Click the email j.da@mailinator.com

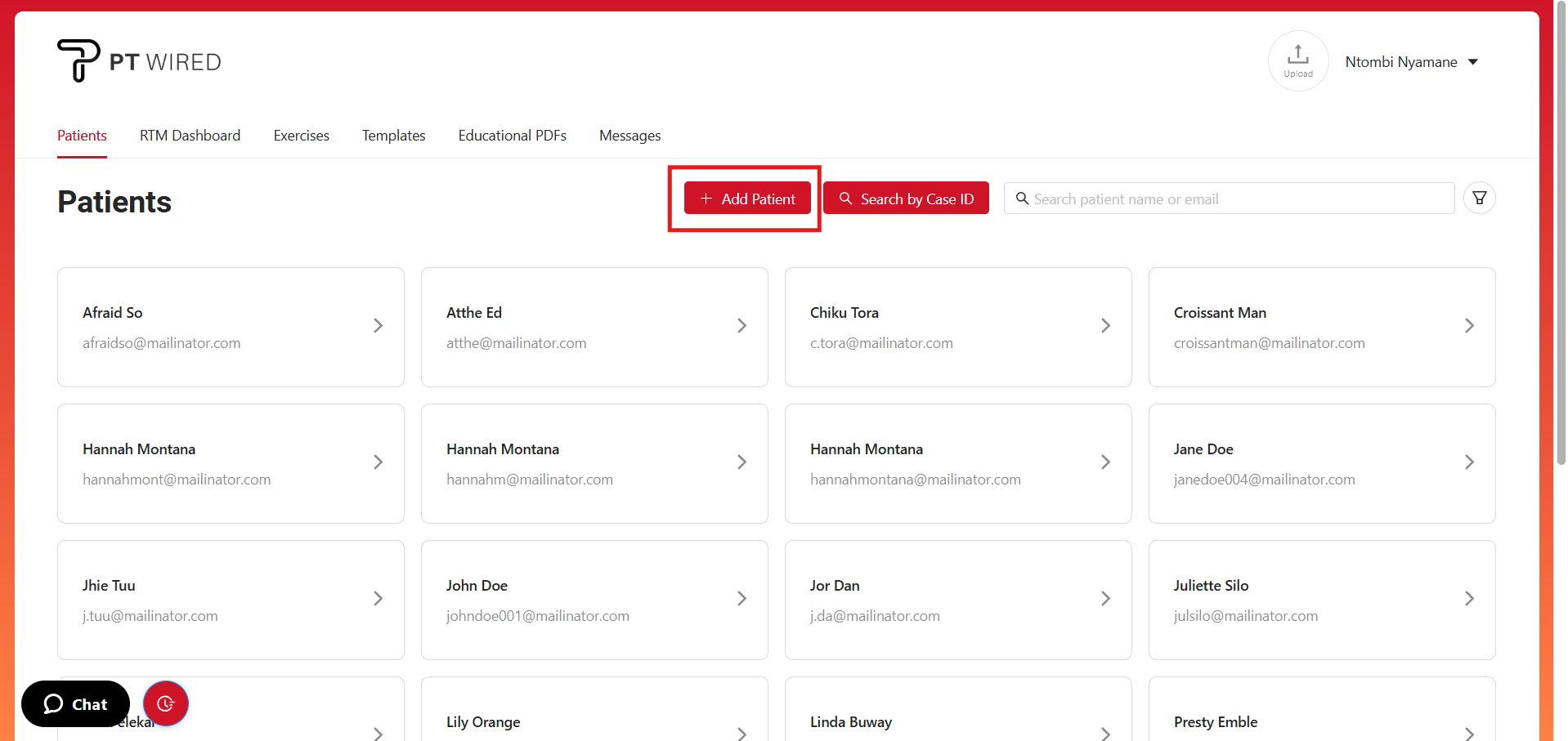(x=875, y=616)
